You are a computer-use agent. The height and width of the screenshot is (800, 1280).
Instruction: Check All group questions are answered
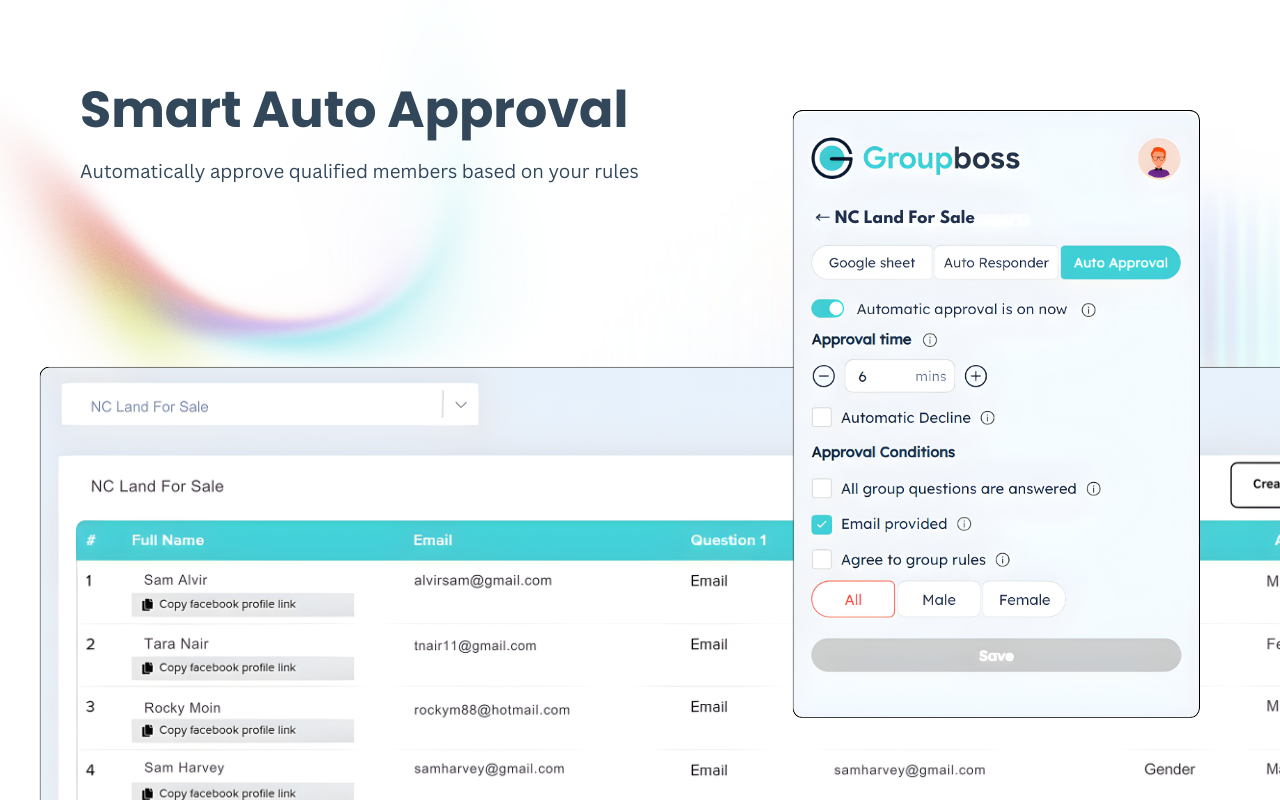(822, 489)
